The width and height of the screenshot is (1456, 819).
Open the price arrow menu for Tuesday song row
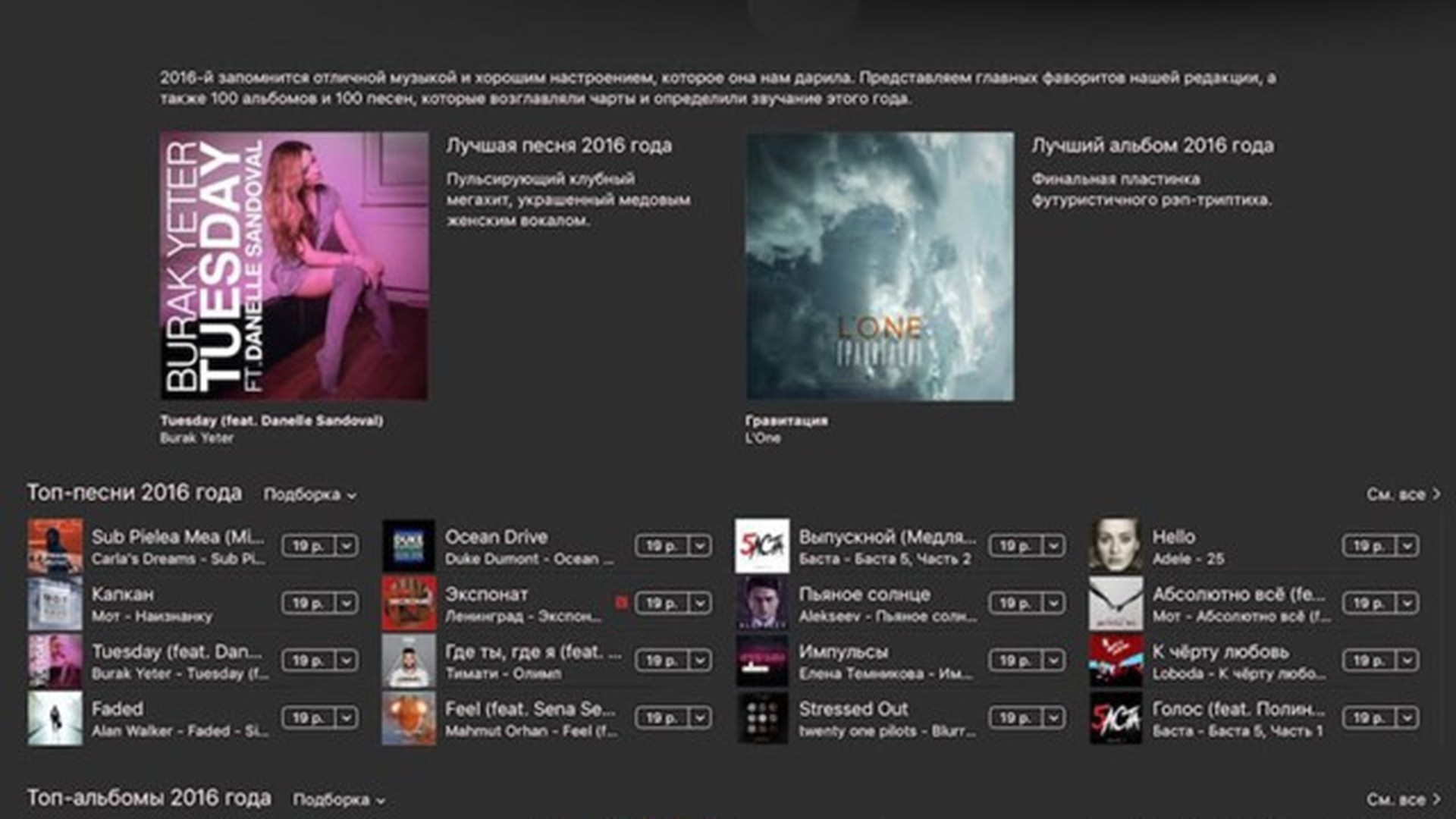(347, 661)
